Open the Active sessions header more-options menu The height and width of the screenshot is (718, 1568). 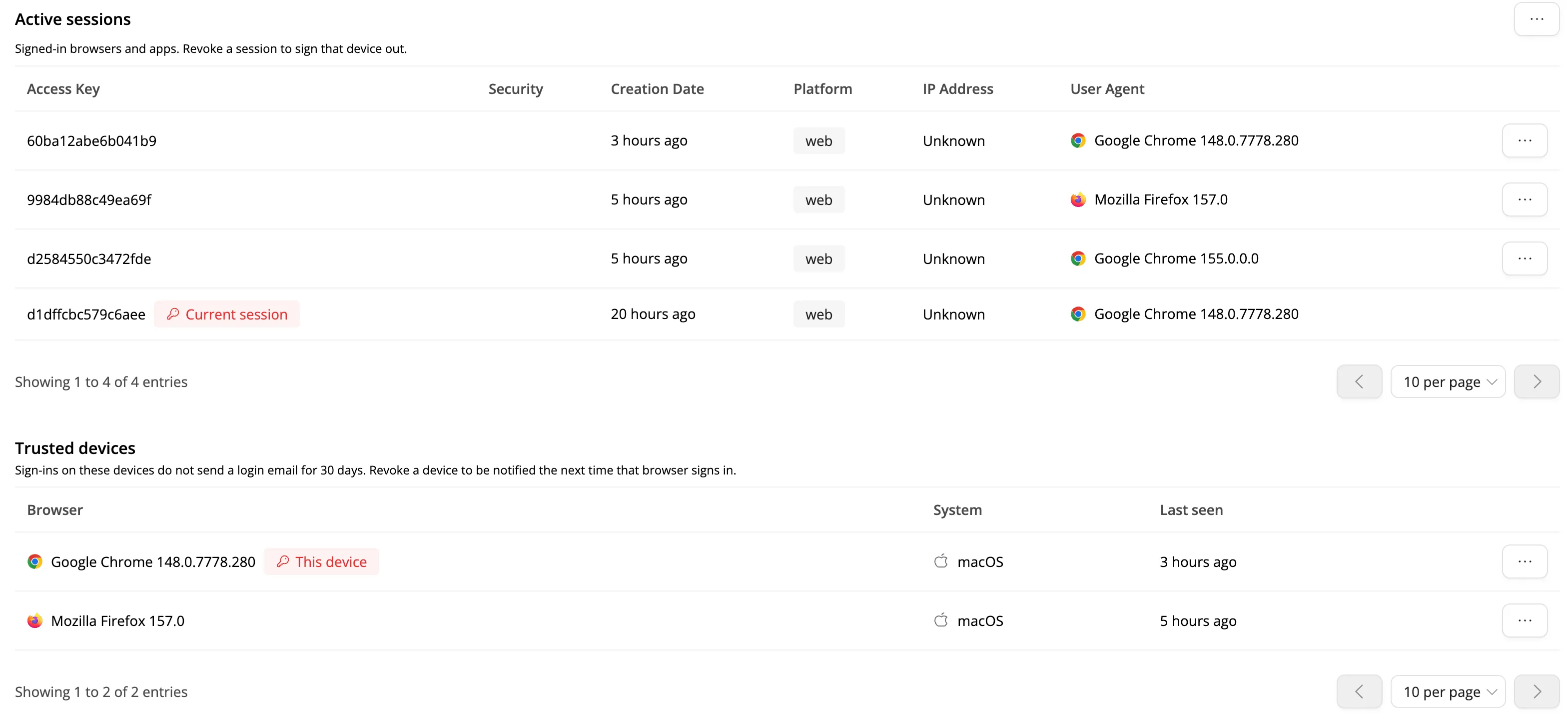1537,19
